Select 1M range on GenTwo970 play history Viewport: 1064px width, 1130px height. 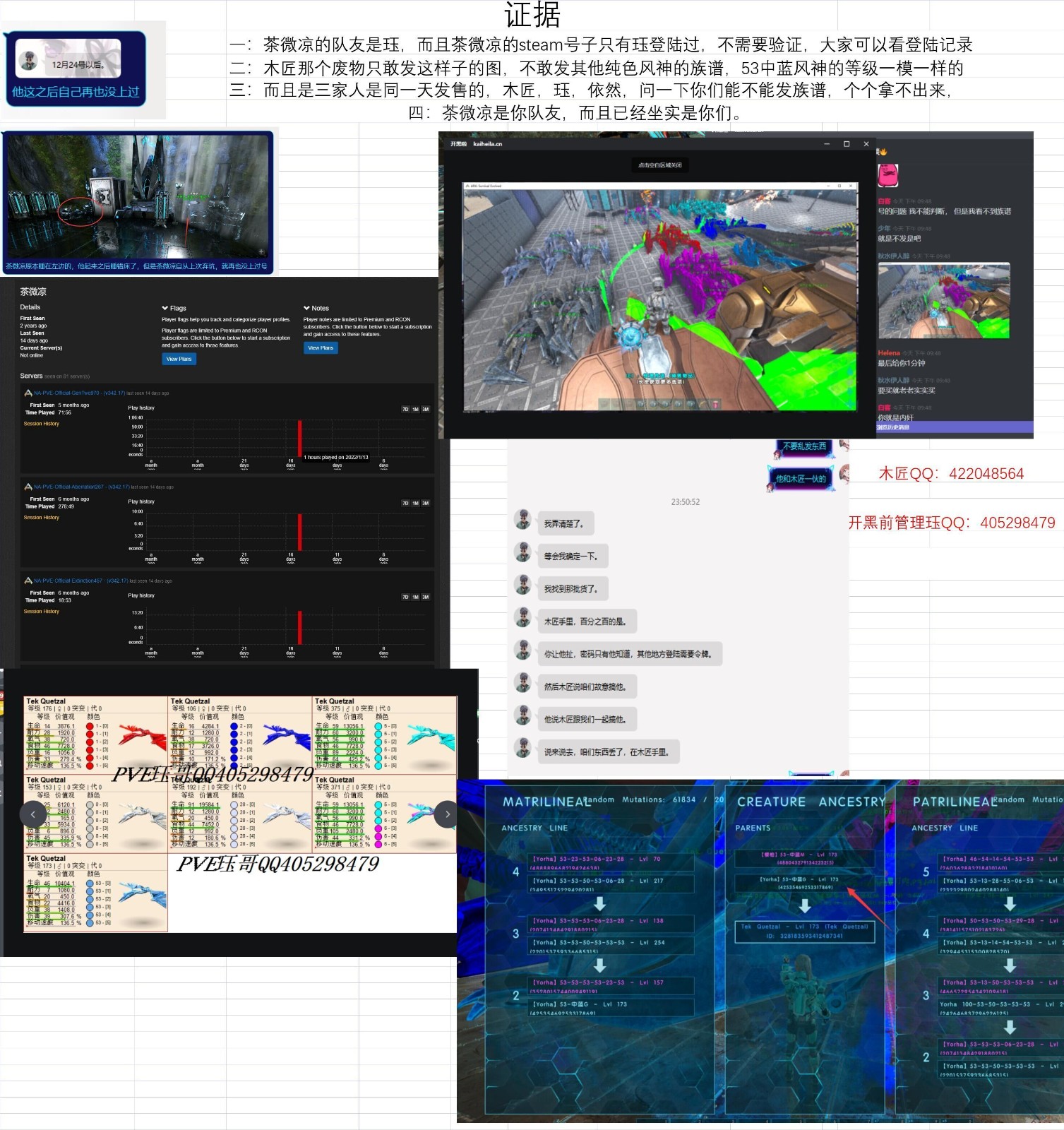[416, 409]
